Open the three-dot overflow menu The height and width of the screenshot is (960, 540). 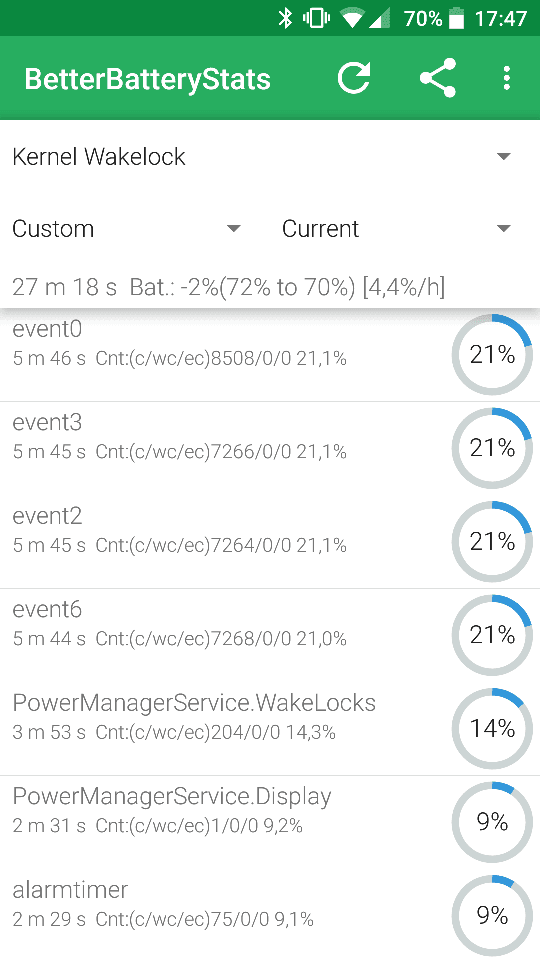(506, 78)
